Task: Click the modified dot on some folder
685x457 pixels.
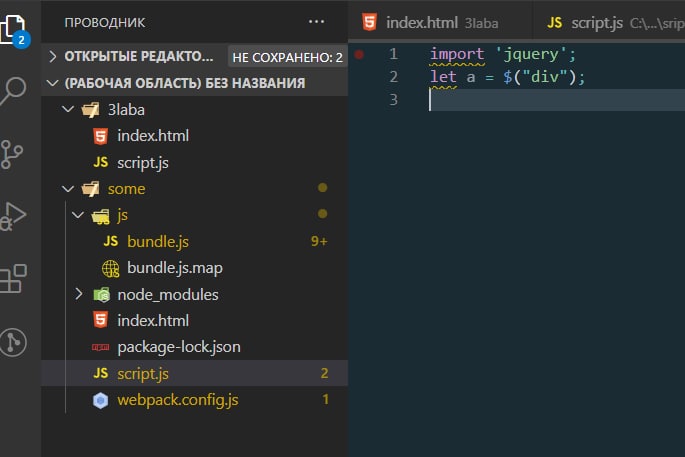Action: pos(322,188)
